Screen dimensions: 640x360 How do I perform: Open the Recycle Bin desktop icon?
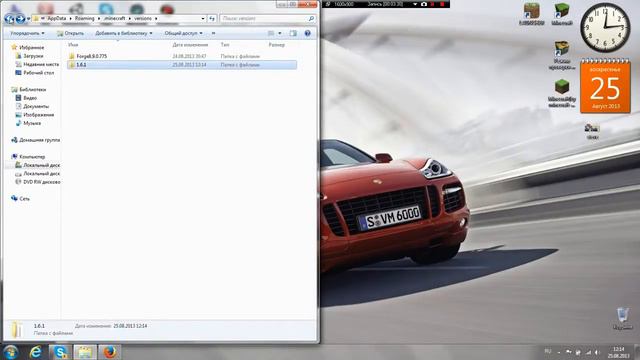(622, 319)
